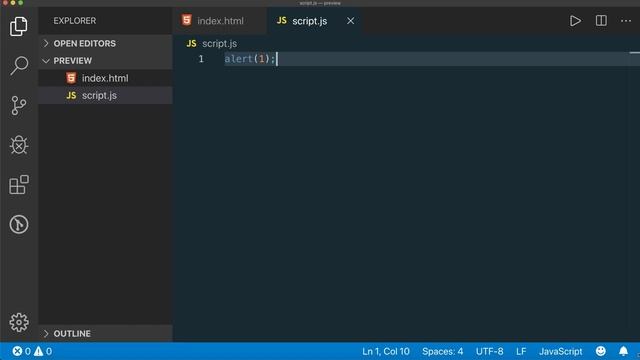Screen dimensions: 640x360
Task: Run the code with the play icon
Action: point(575,21)
